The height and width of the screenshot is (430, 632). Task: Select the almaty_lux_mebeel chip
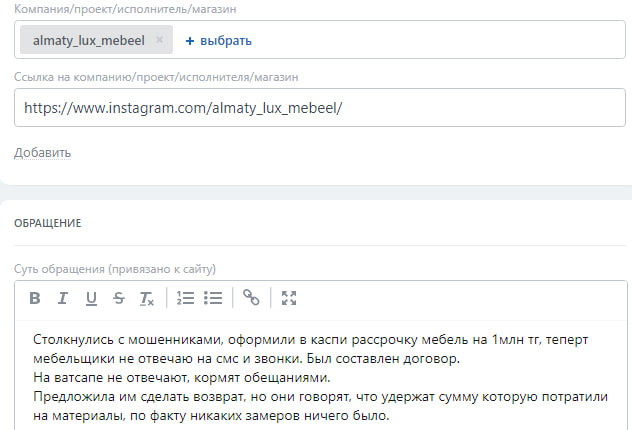pos(88,41)
